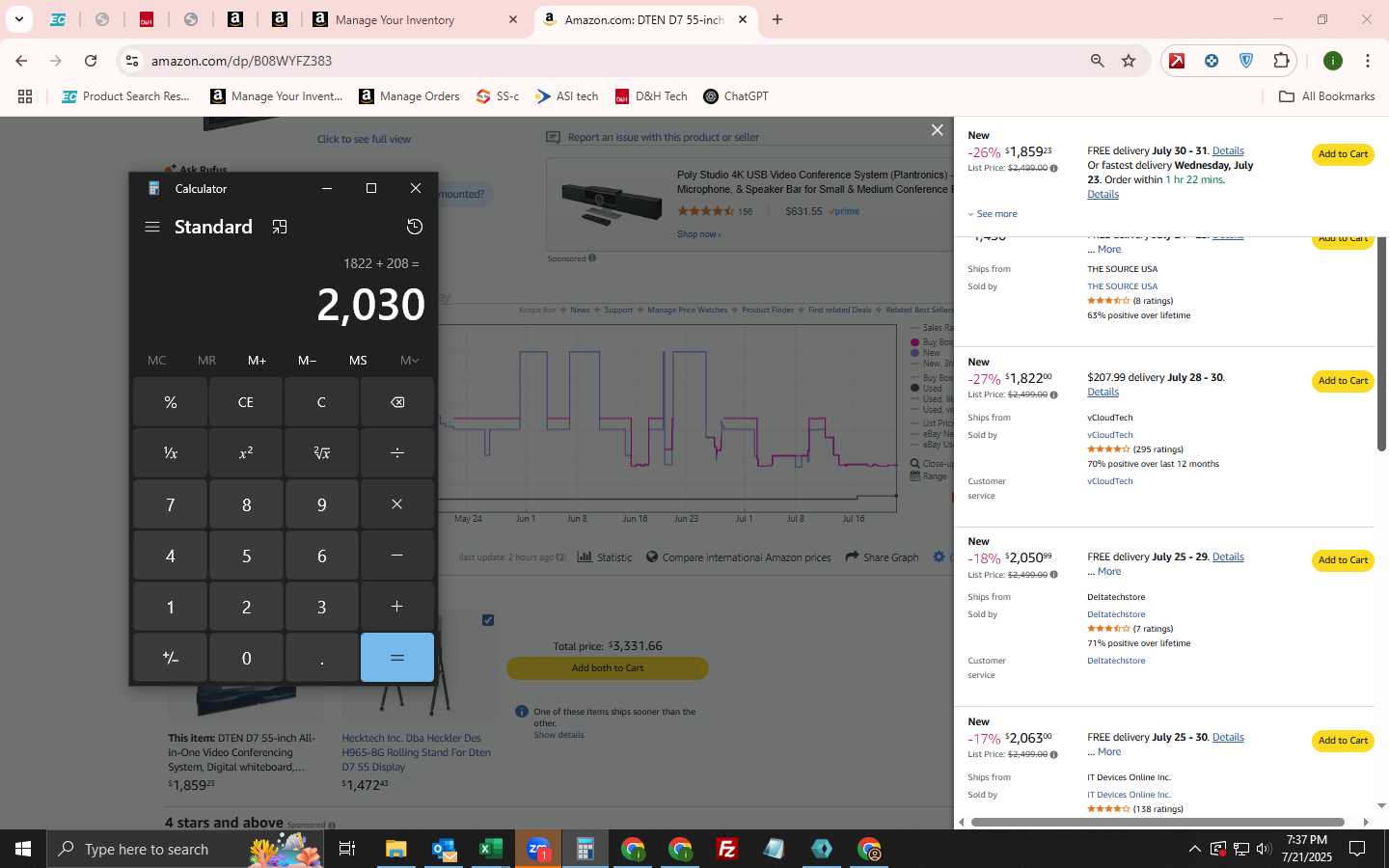Open Deltatechstore seller link
The height and width of the screenshot is (868, 1389).
tap(1116, 614)
